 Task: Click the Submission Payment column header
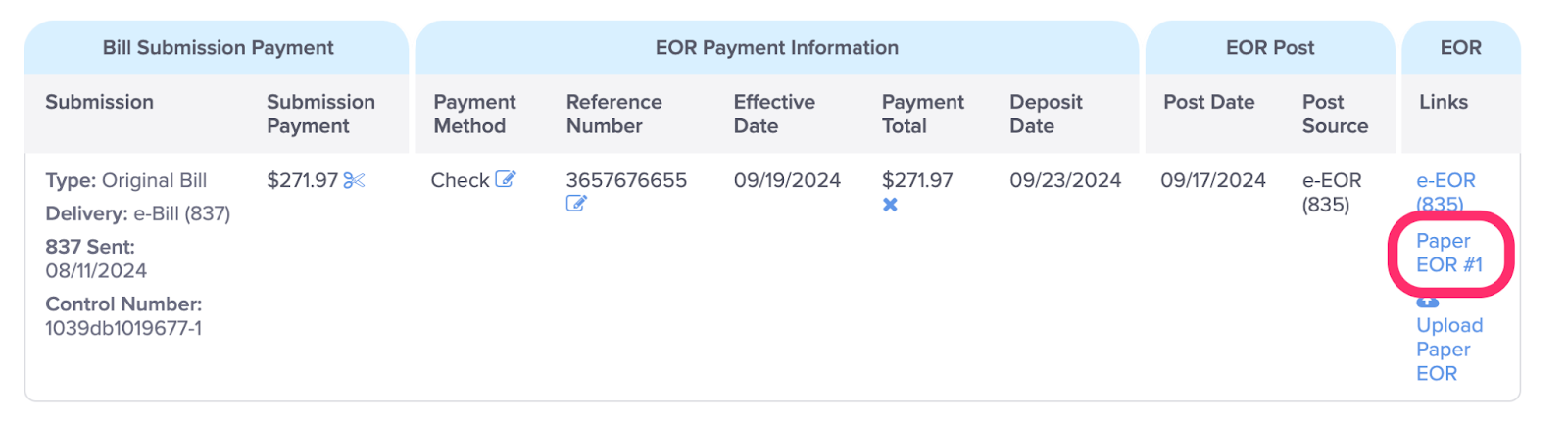[320, 114]
